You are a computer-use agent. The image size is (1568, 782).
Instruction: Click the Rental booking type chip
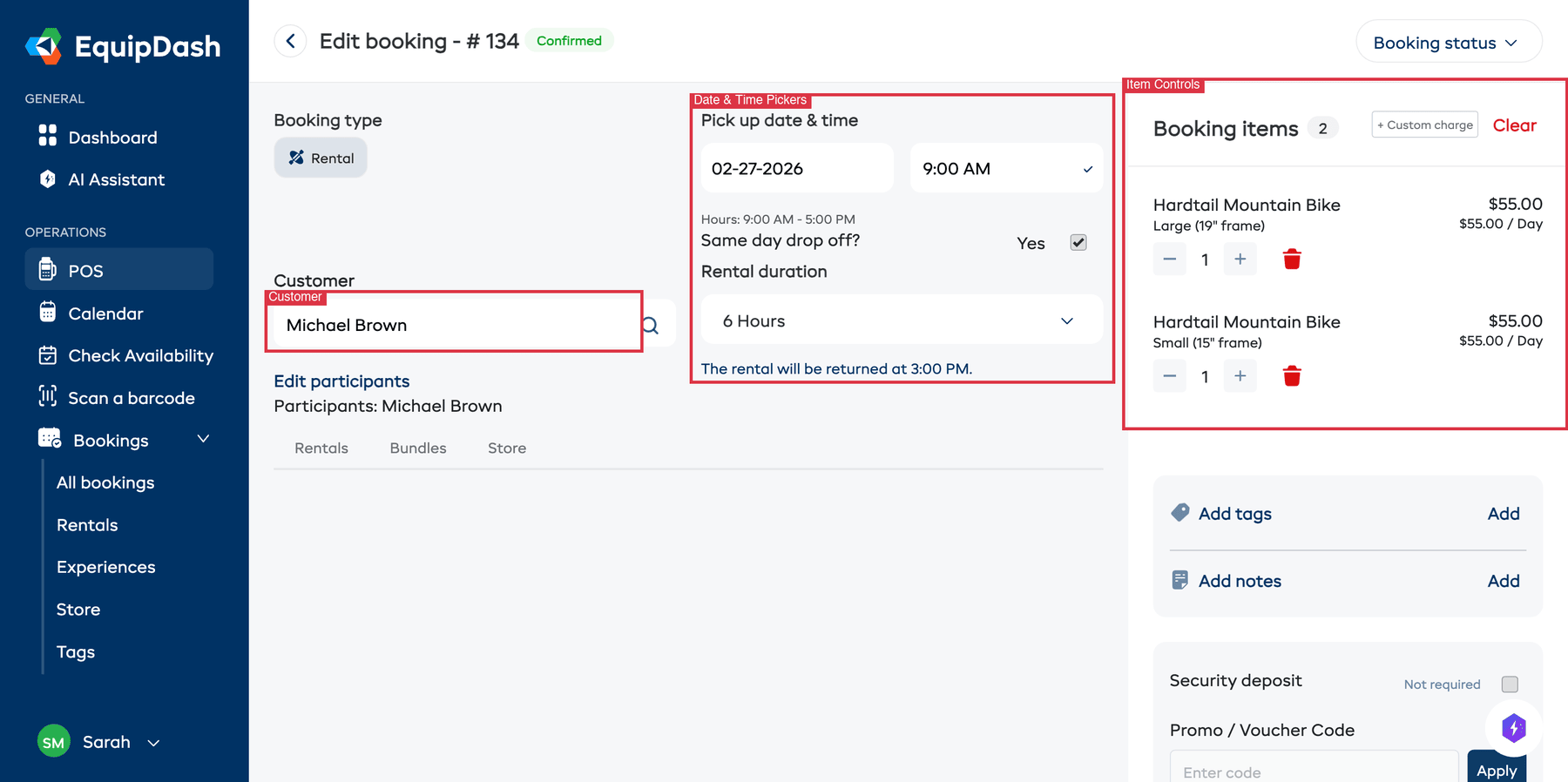pos(321,158)
